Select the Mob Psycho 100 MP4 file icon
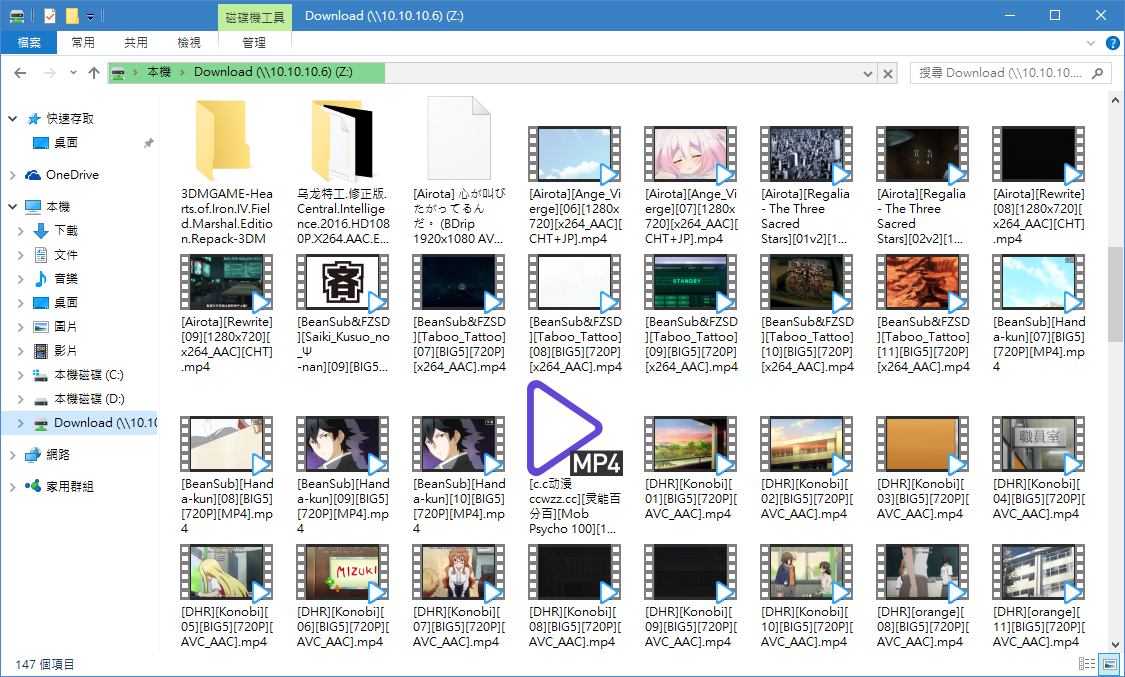1125x677 pixels. point(574,429)
